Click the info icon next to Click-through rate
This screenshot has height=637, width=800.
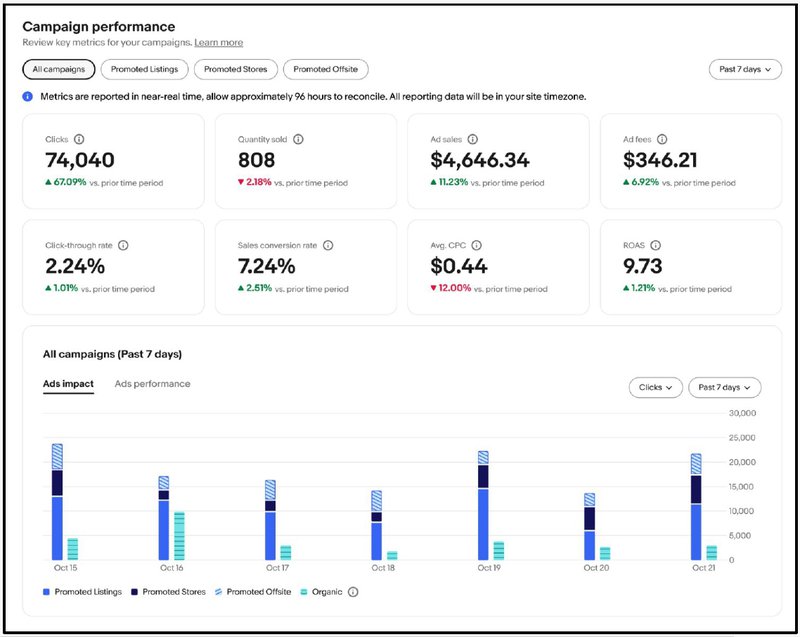[x=123, y=245]
